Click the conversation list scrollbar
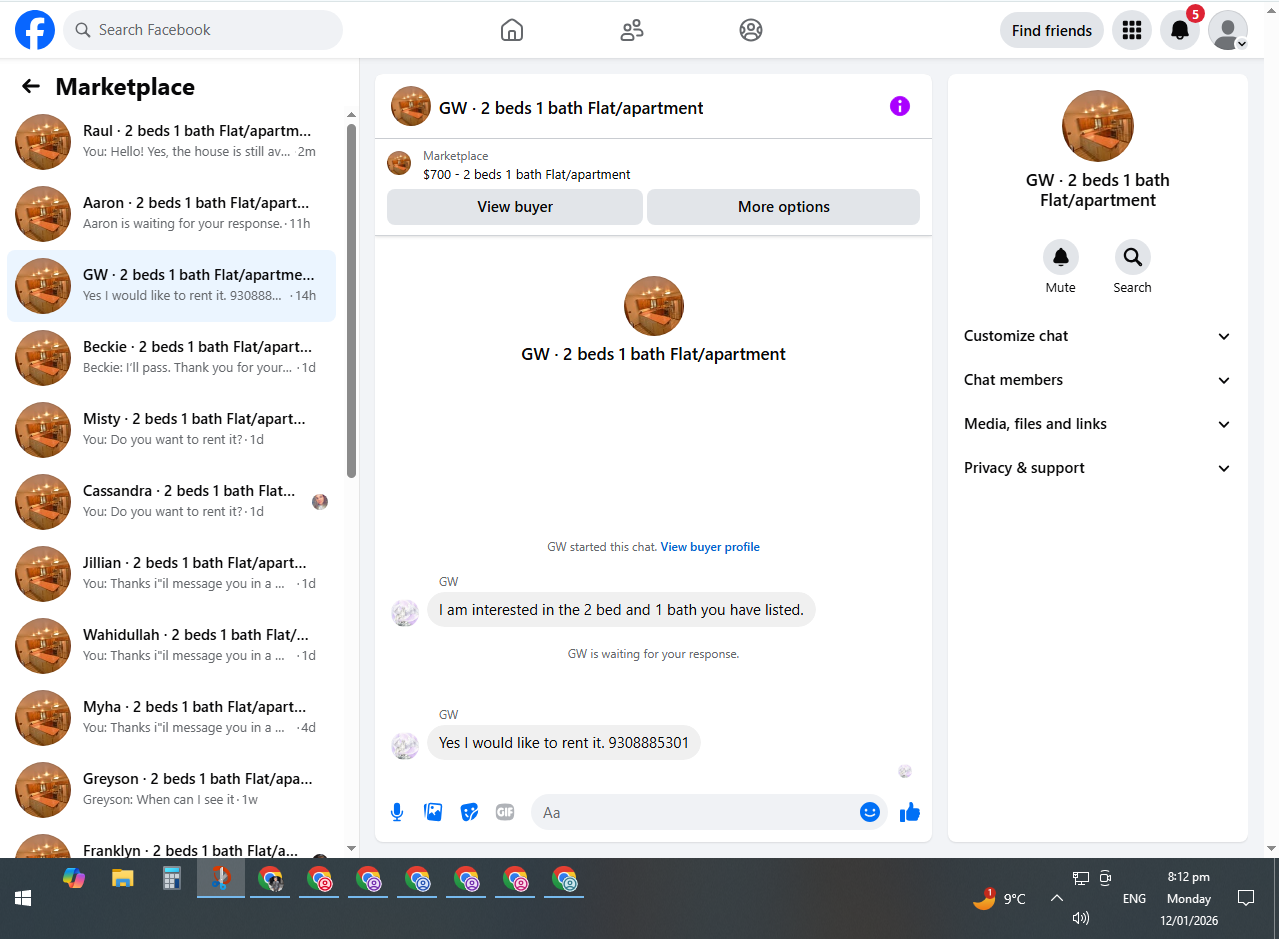 click(351, 300)
